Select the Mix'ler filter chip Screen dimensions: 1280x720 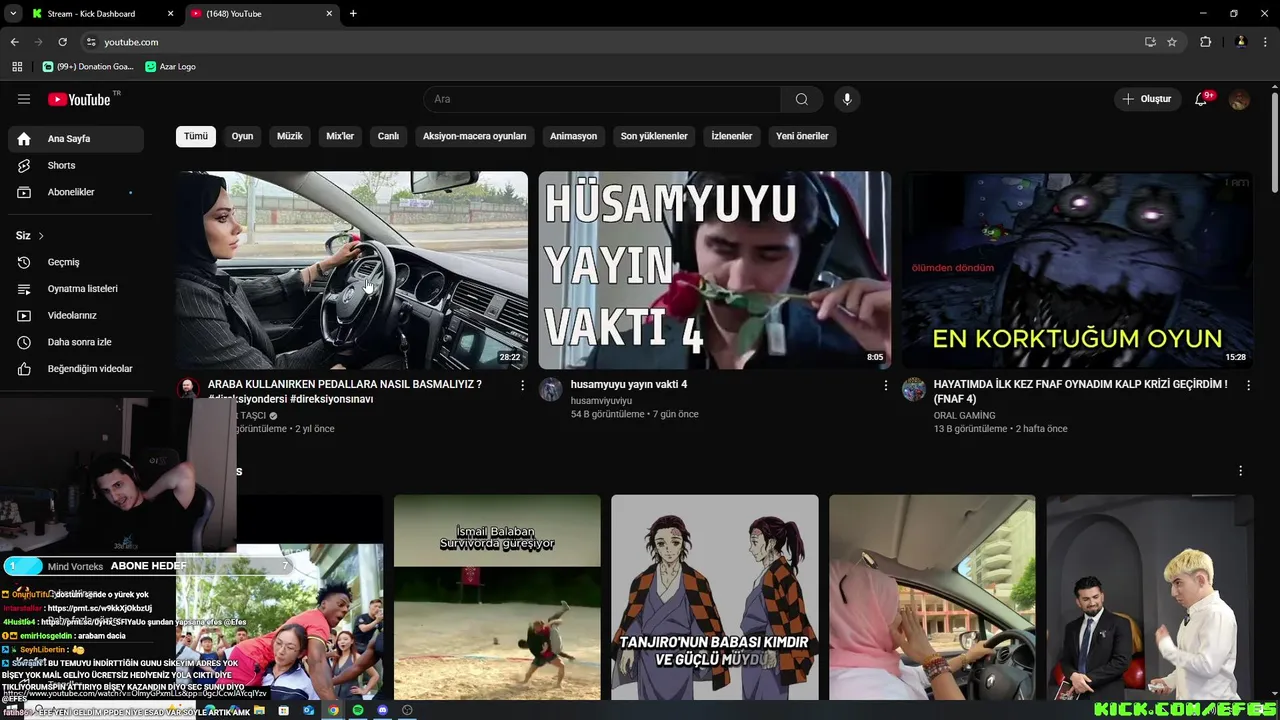340,136
